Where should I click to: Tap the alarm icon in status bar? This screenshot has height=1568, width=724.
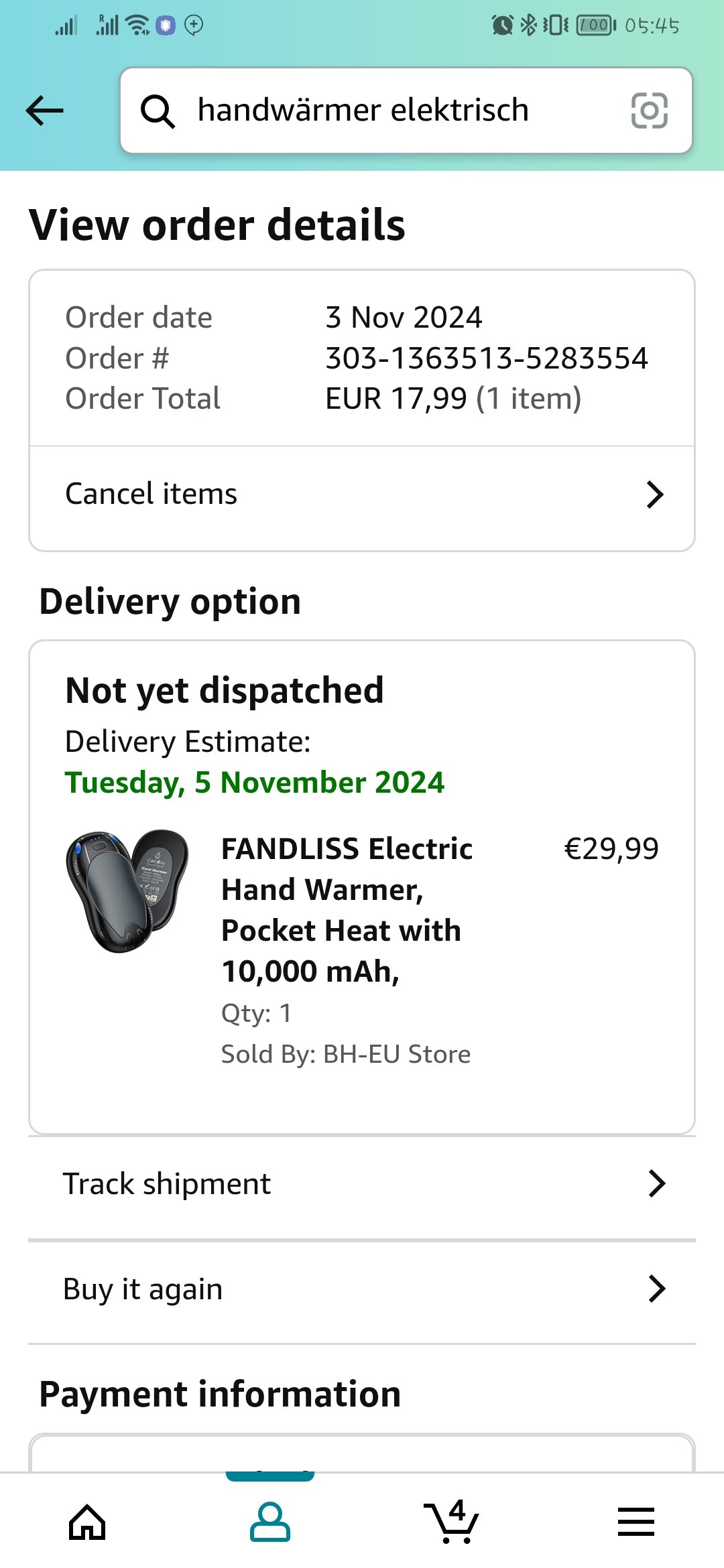point(502,25)
